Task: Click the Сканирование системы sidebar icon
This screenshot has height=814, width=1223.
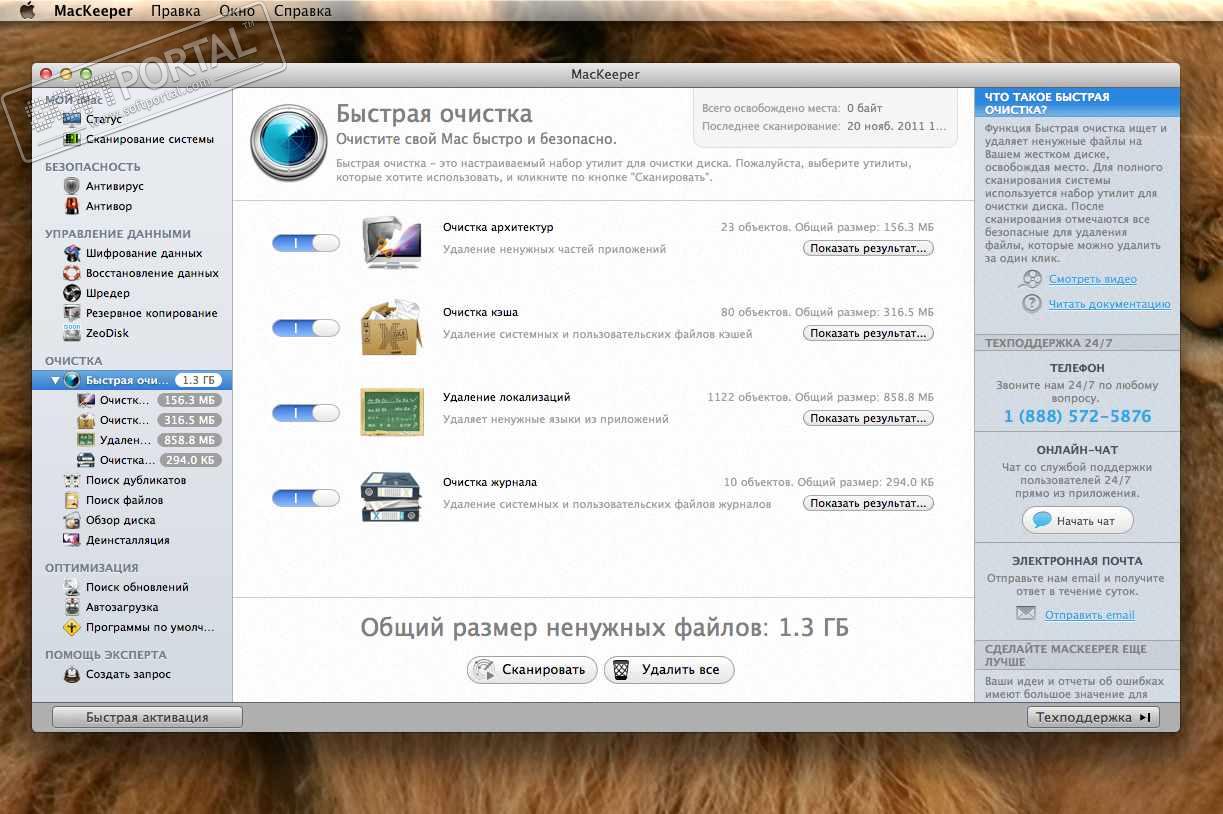Action: [71, 139]
